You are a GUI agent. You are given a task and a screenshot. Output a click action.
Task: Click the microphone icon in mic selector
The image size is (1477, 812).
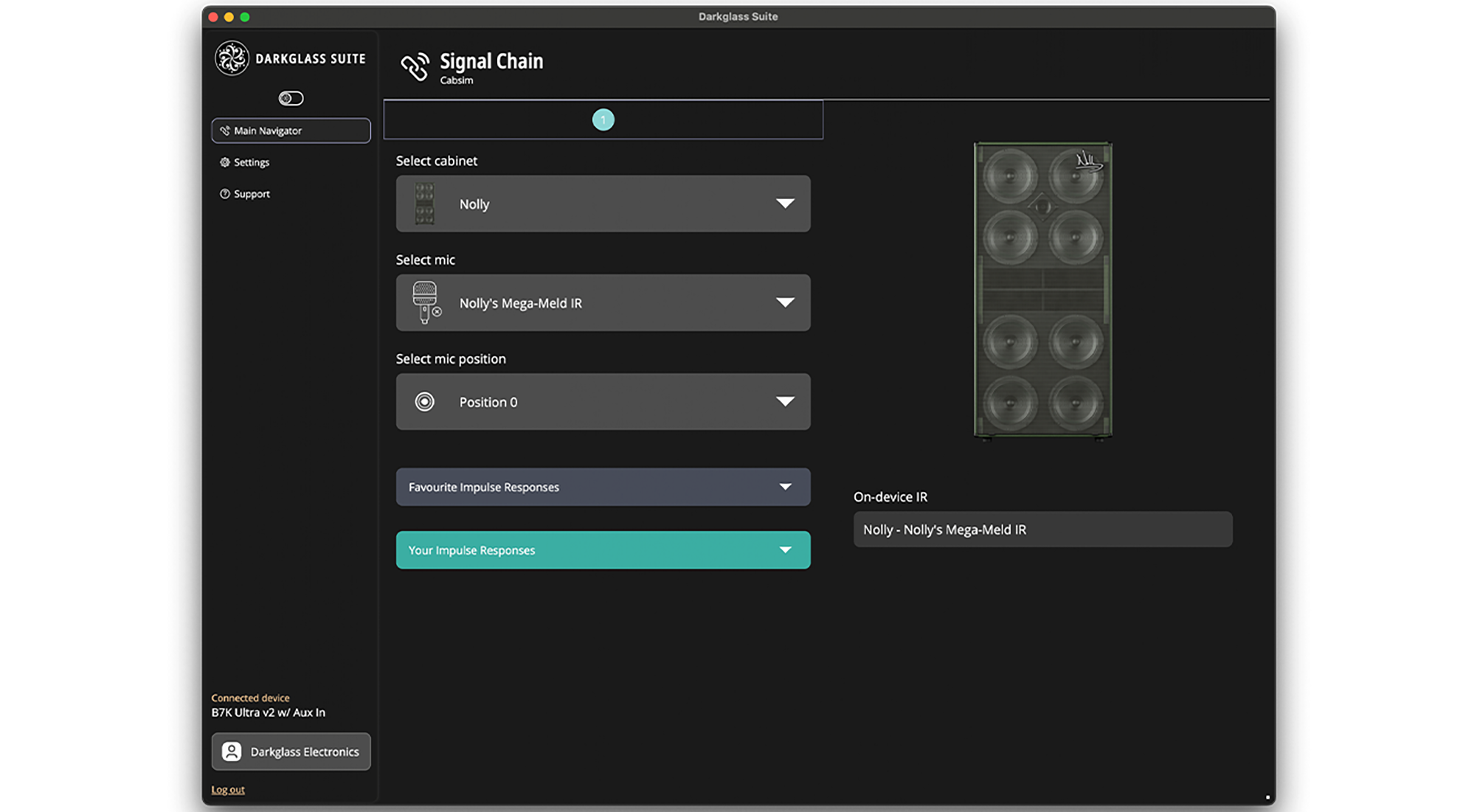pyautogui.click(x=426, y=302)
